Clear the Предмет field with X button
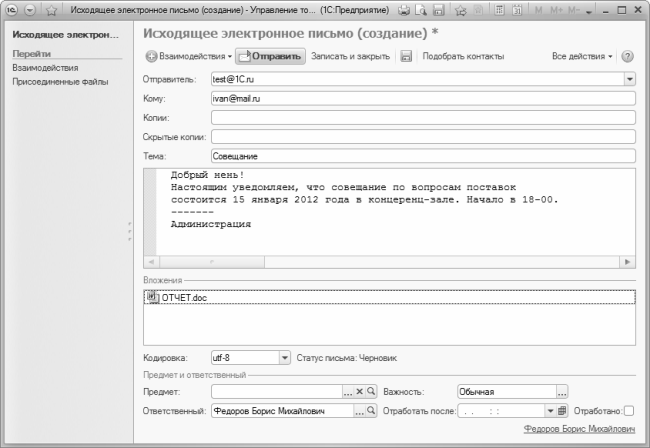 [x=359, y=391]
